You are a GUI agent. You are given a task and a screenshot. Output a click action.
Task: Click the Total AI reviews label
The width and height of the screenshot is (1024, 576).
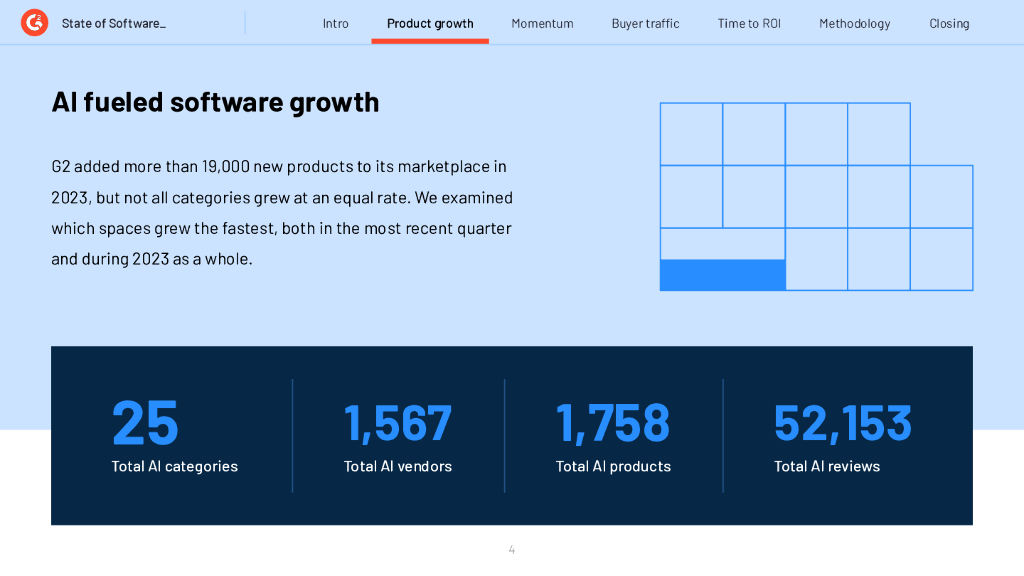[x=827, y=466]
